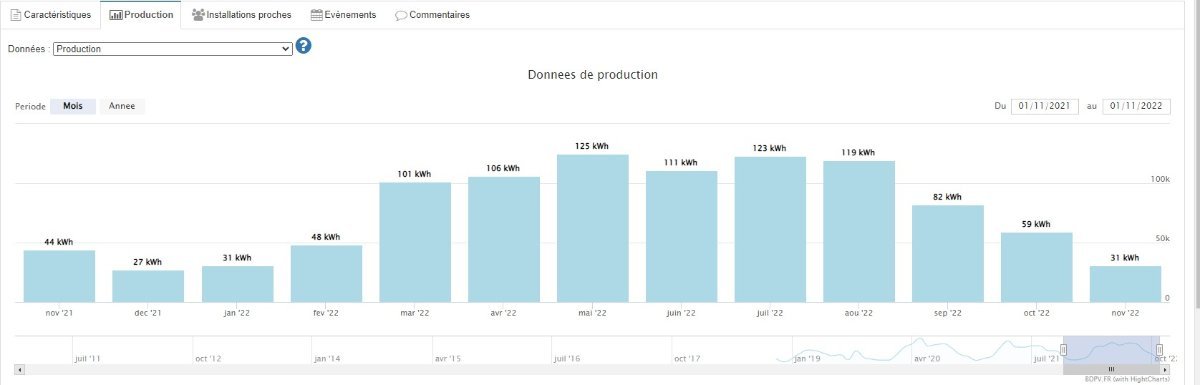Click the nov '21 bar (44 kWh)

point(59,276)
